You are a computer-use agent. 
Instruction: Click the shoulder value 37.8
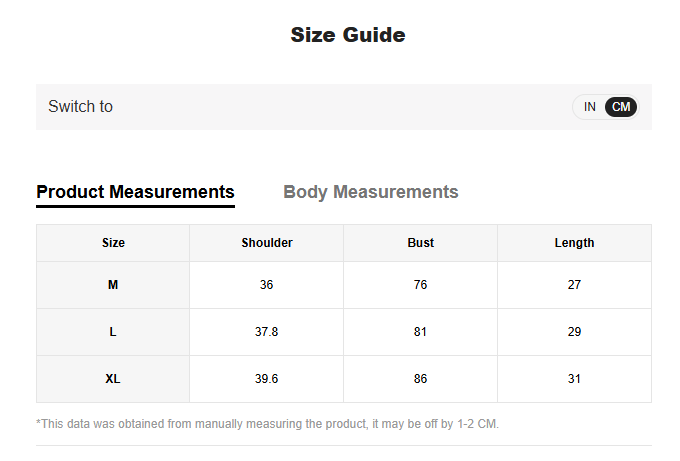(267, 332)
